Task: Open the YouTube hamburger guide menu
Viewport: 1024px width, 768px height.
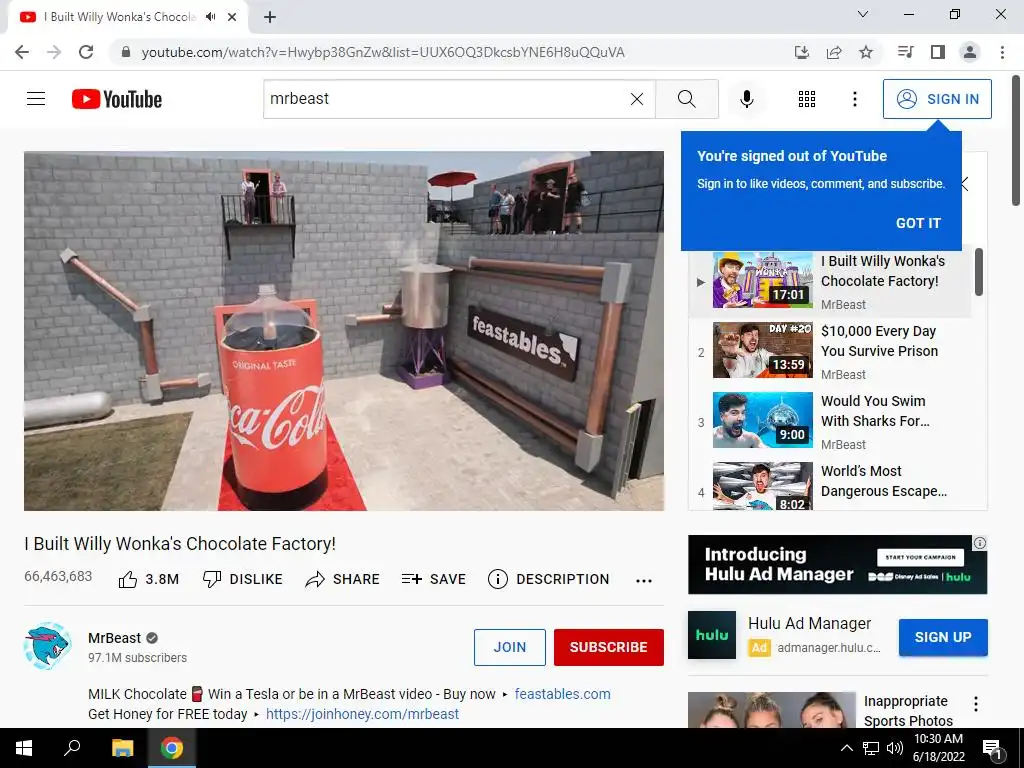Action: [36, 99]
